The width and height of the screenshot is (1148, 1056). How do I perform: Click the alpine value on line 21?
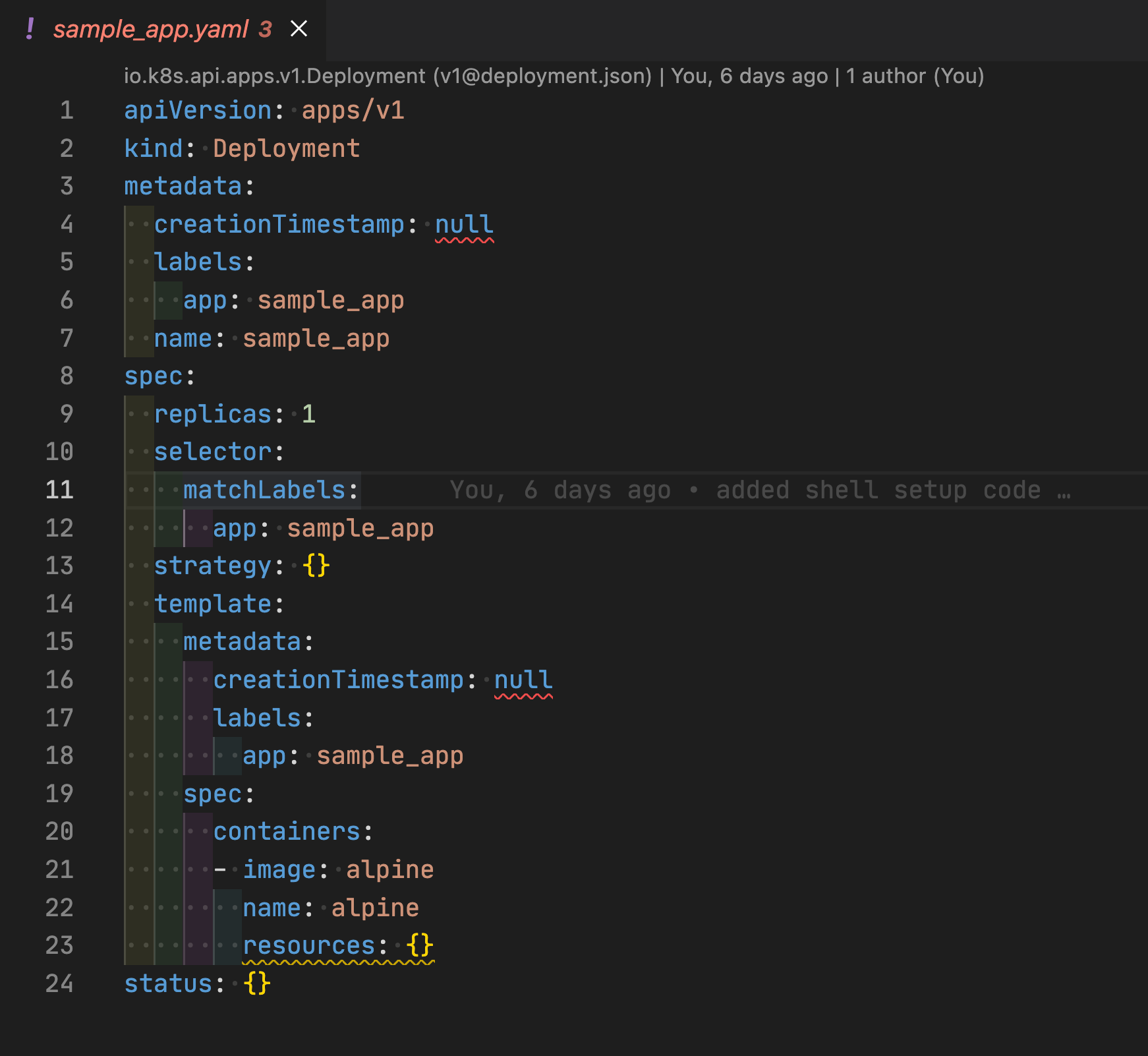pyautogui.click(x=390, y=869)
